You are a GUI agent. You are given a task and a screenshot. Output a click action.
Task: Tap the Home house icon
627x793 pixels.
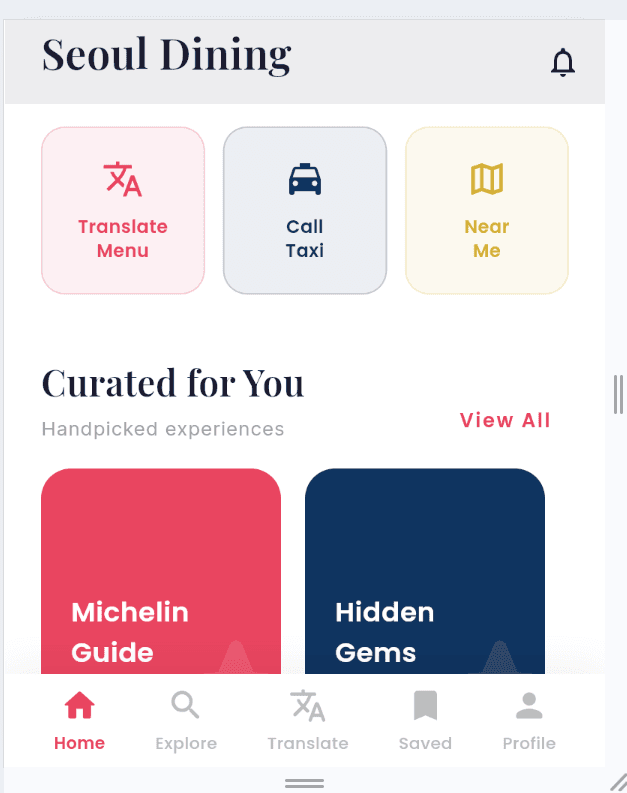pyautogui.click(x=79, y=706)
